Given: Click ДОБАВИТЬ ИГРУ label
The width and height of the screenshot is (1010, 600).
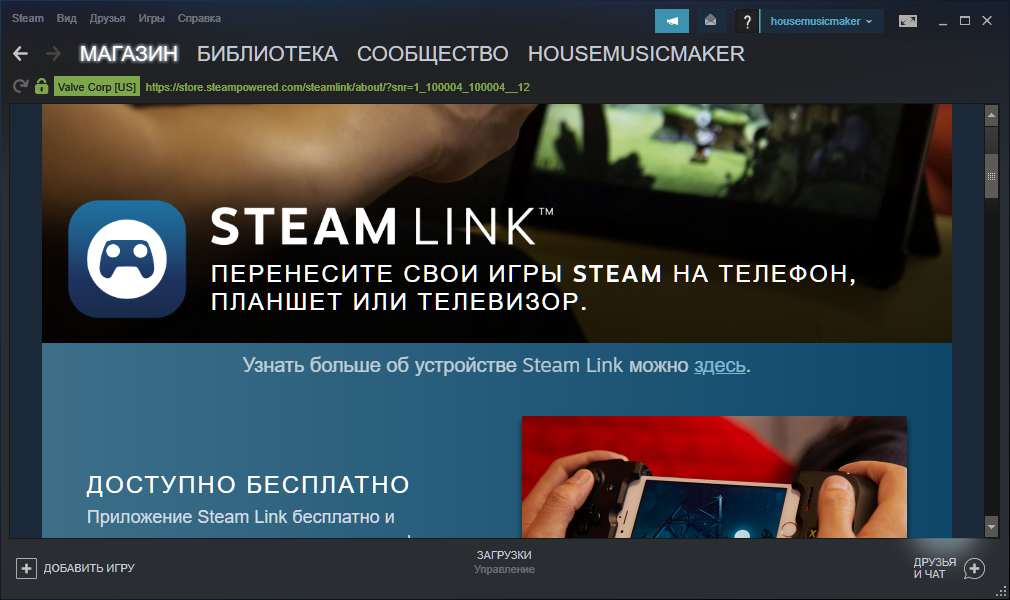Looking at the screenshot, I should click(89, 568).
